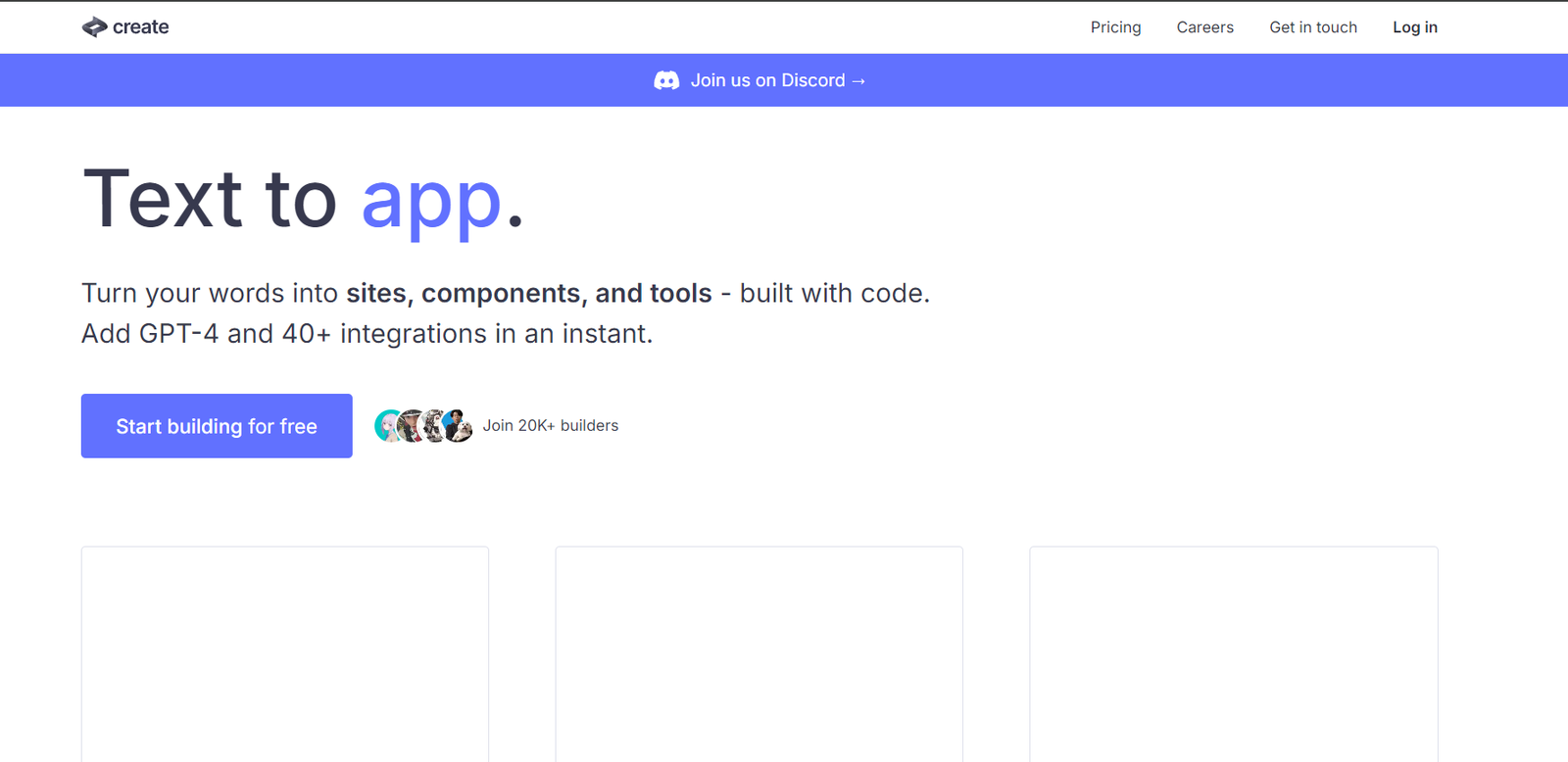1568x762 pixels.
Task: Click the create logo icon
Action: [x=94, y=27]
